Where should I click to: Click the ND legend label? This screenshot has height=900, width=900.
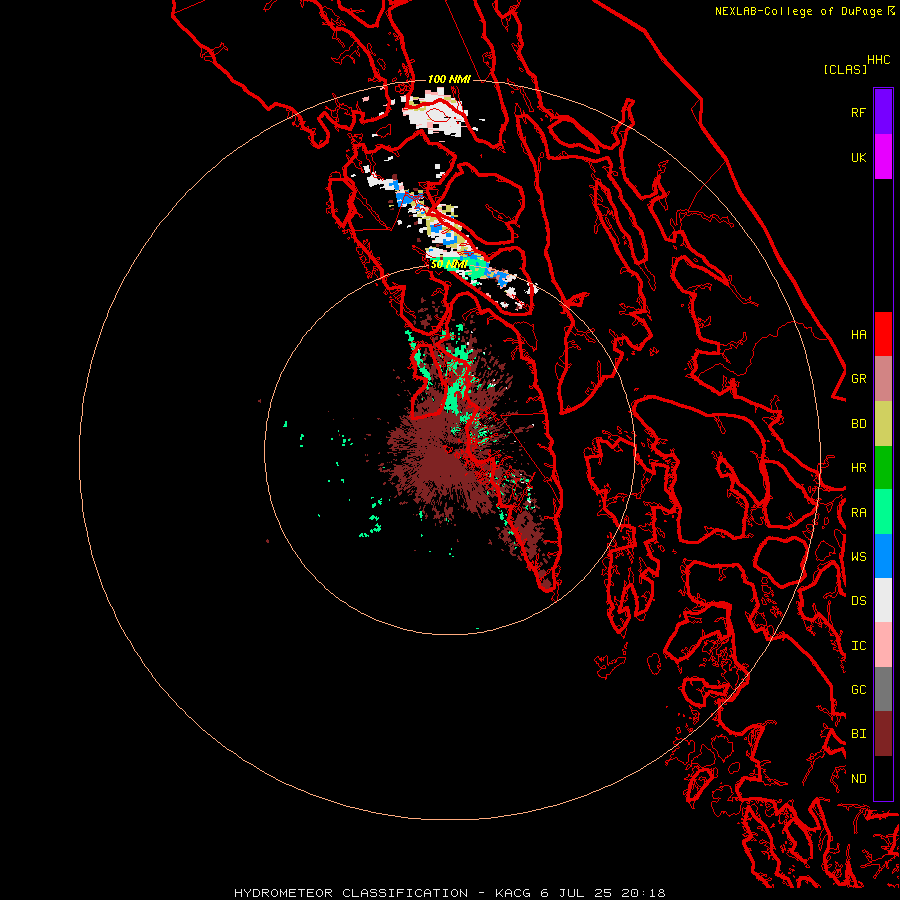click(858, 779)
